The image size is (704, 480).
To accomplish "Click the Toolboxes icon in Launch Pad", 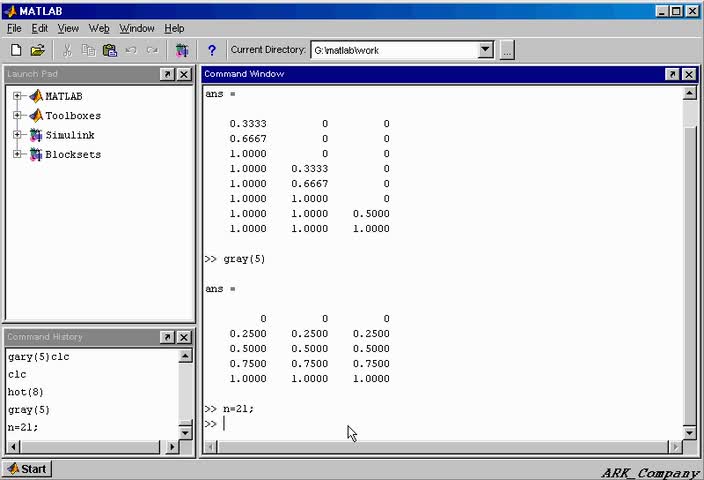I will tap(36, 115).
